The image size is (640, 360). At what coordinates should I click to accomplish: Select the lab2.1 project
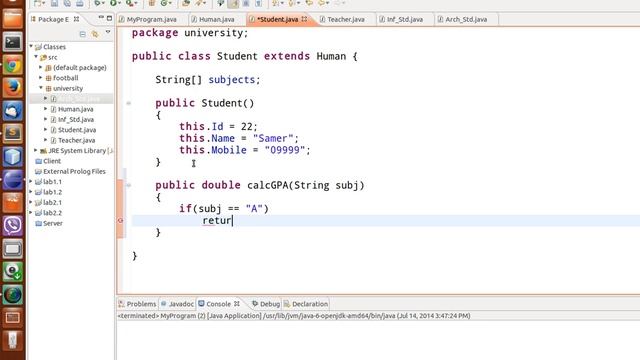pos(52,202)
